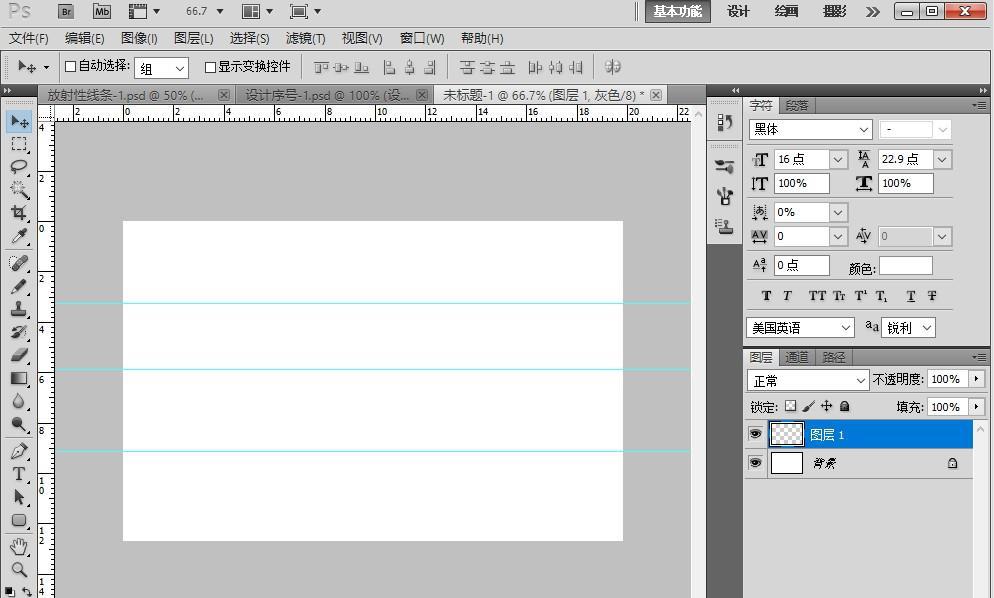This screenshot has width=994, height=598.
Task: Open the 黑体 font family dropdown
Action: tap(811, 130)
